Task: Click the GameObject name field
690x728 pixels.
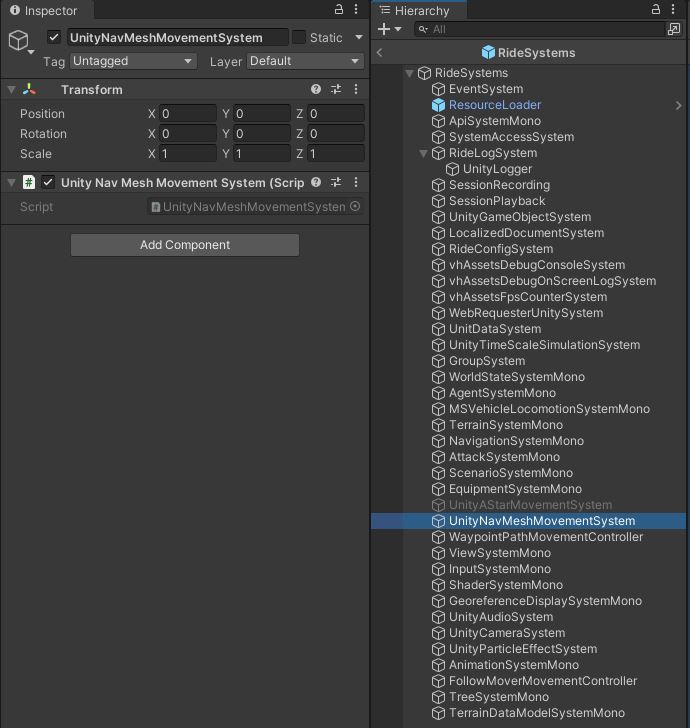Action: [x=177, y=38]
